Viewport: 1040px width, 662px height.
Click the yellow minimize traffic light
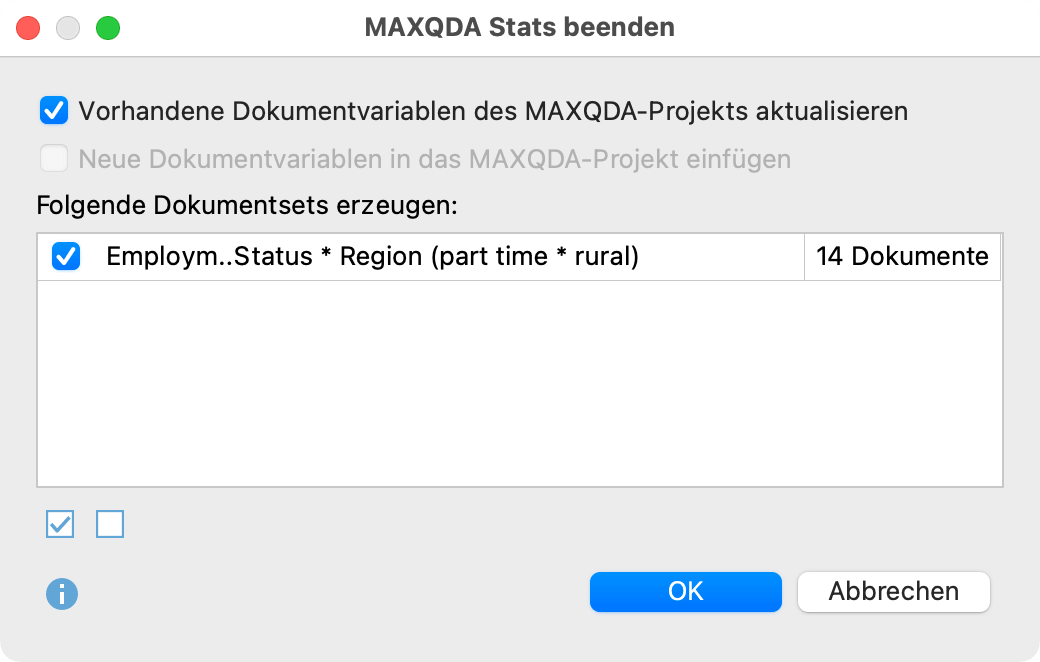pos(68,28)
